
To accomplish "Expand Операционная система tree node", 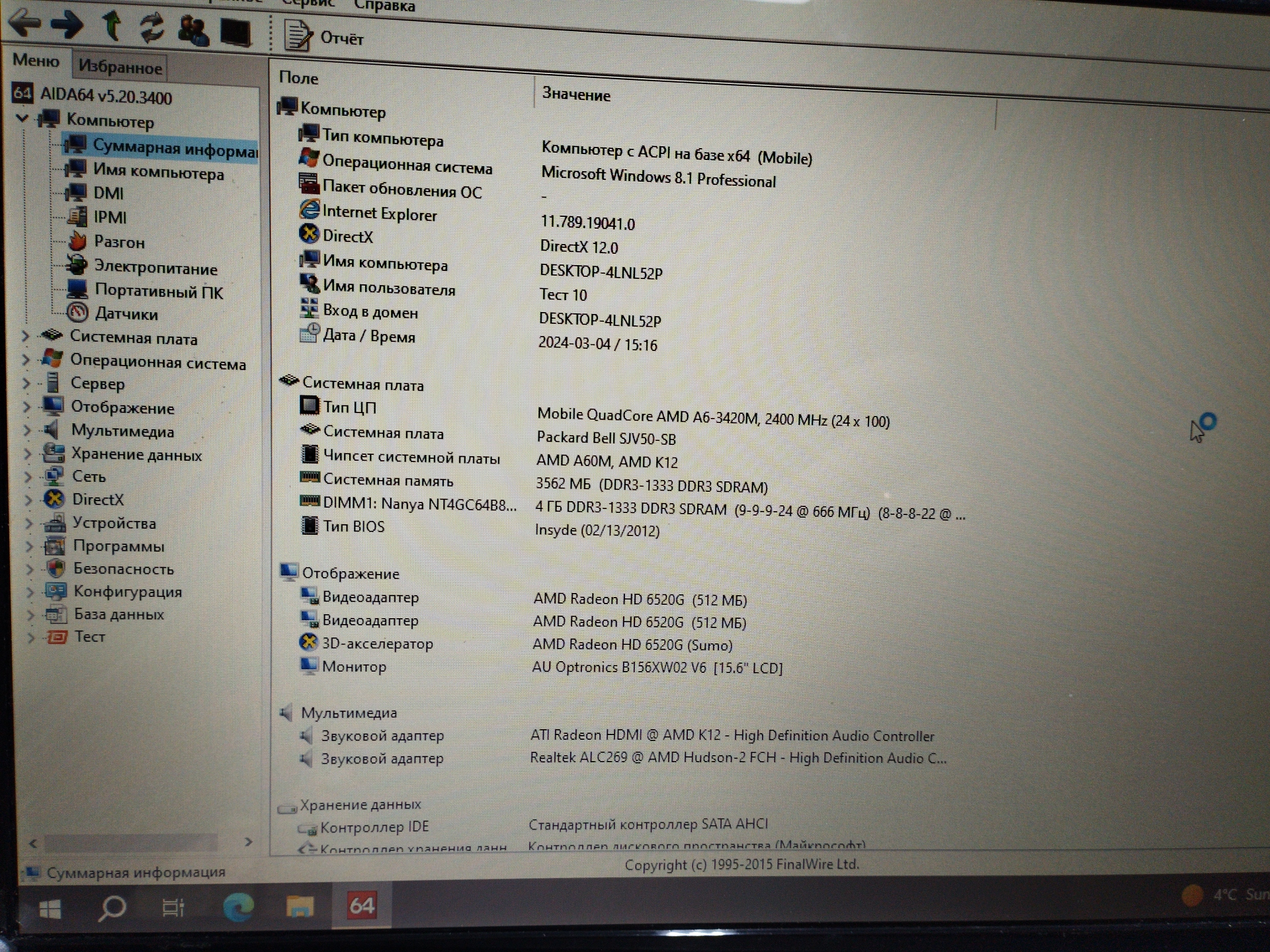I will point(26,360).
